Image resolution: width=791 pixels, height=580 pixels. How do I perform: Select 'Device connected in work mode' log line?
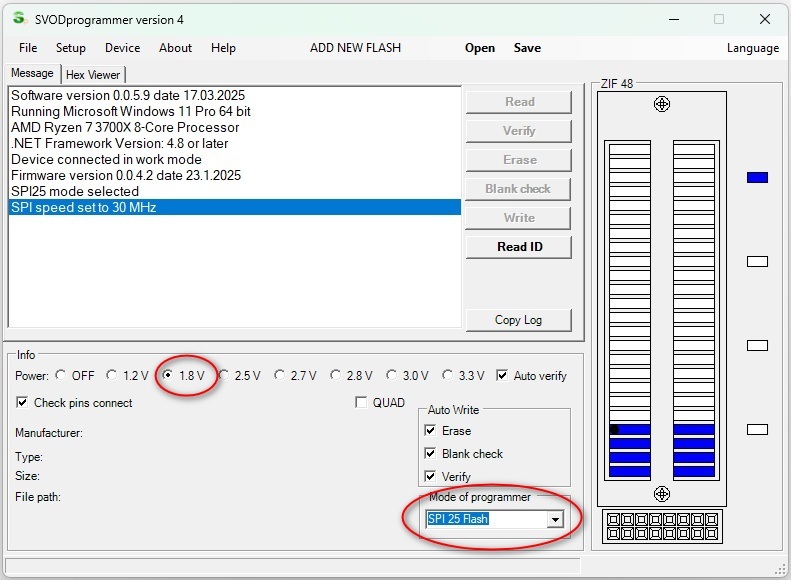click(x=235, y=159)
